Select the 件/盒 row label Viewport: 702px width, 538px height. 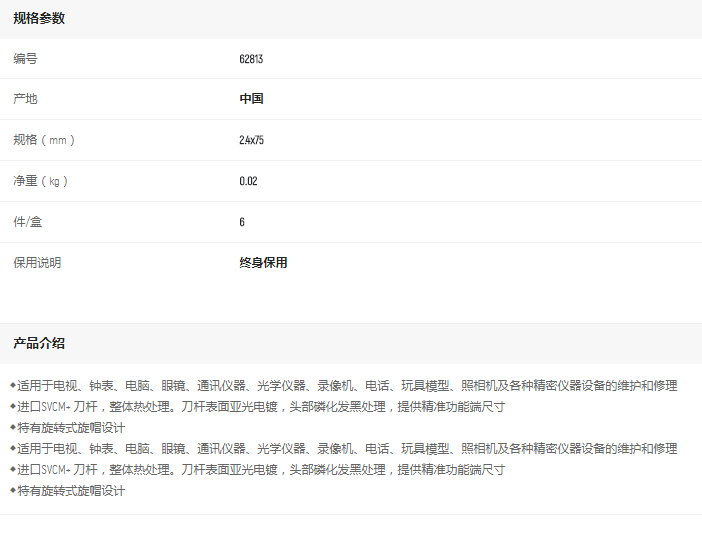pyautogui.click(x=29, y=222)
